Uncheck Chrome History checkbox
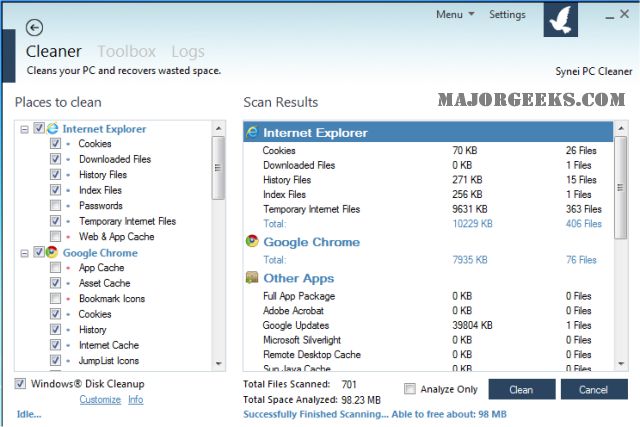 (56, 330)
